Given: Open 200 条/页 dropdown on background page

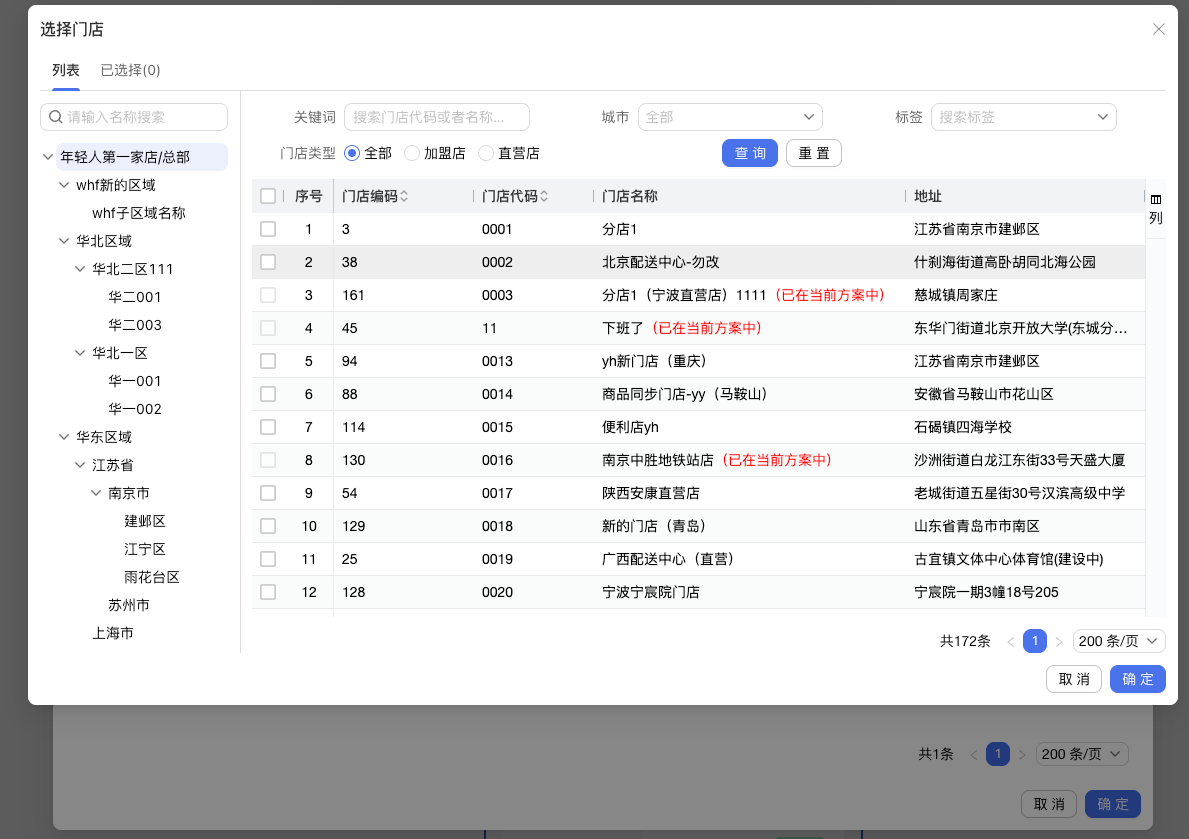Looking at the screenshot, I should pyautogui.click(x=1082, y=754).
